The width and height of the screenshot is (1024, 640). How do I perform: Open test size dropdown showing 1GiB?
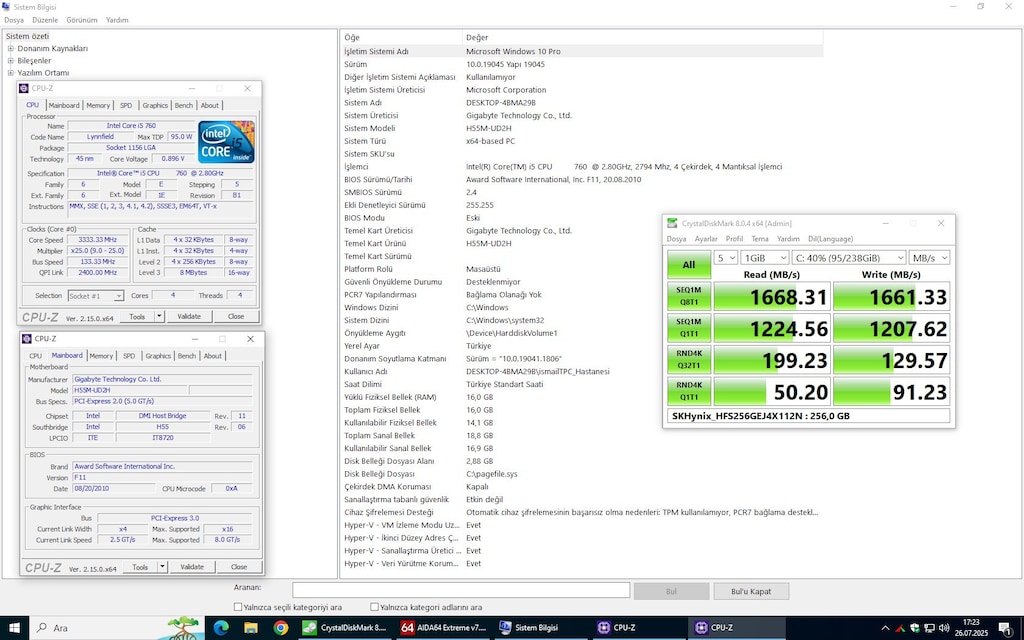765,258
